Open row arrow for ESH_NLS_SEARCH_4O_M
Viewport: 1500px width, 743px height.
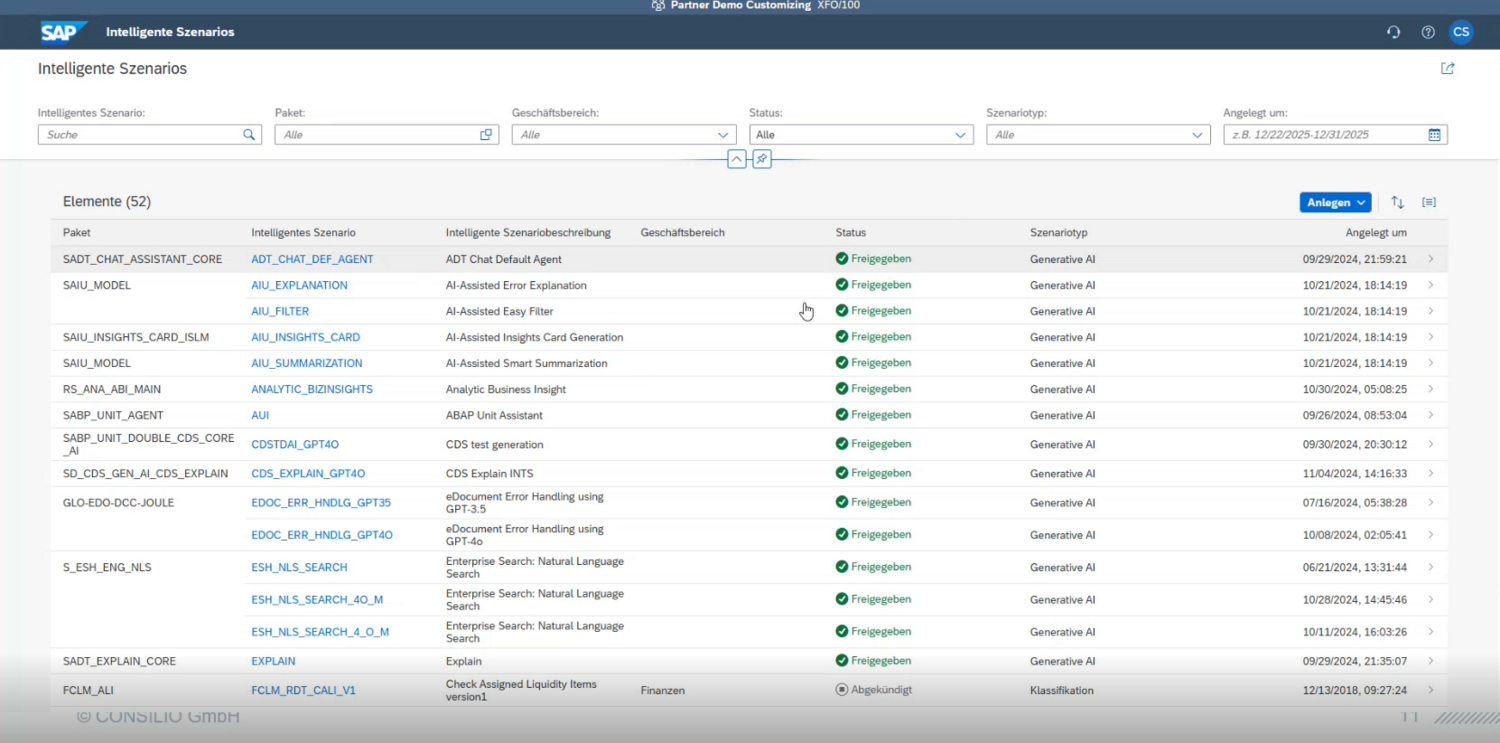pyautogui.click(x=1431, y=599)
